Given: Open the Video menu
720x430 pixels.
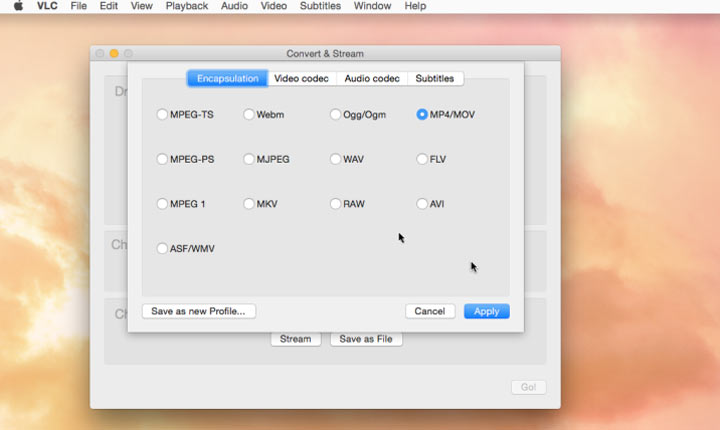Looking at the screenshot, I should (274, 6).
